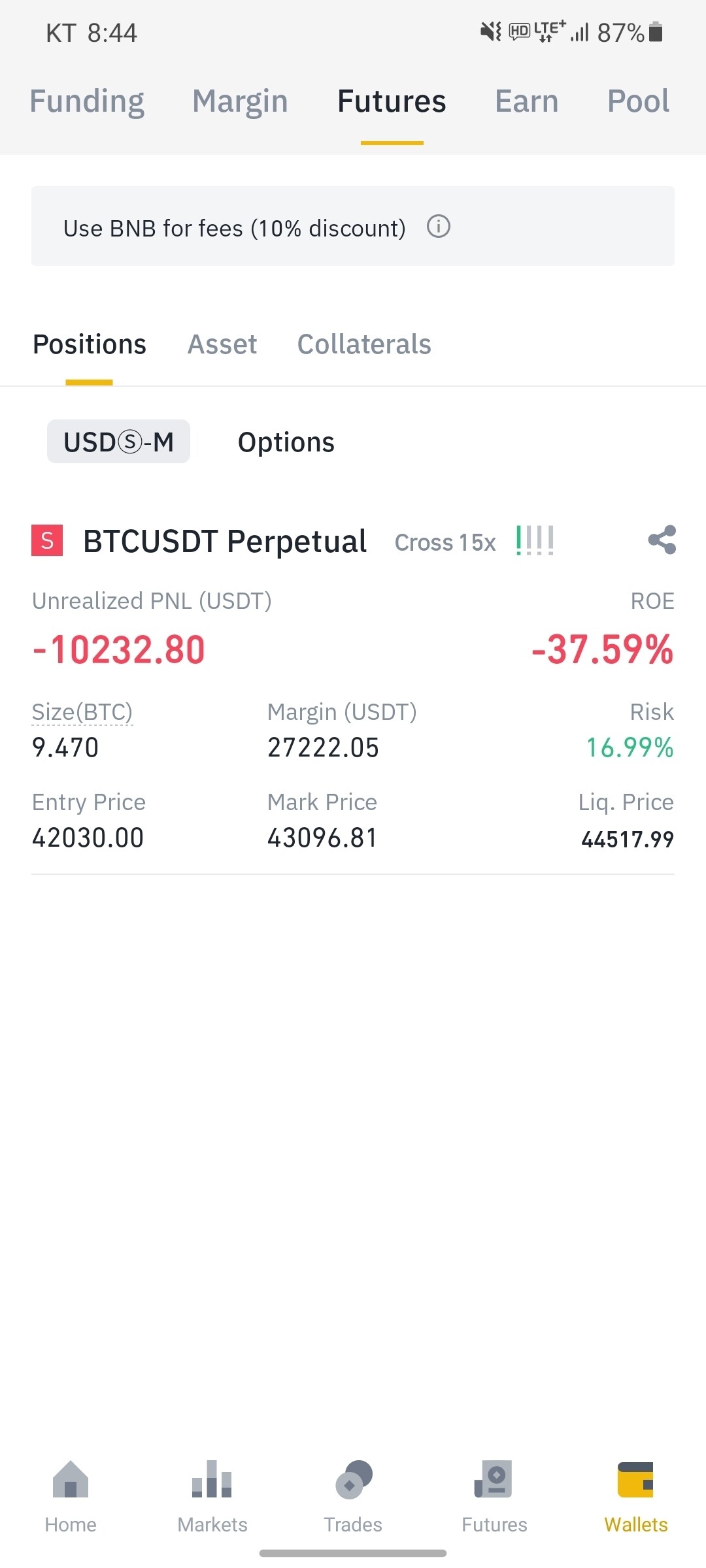Switch to the Asset tab
Screen dimensions: 706x1568
tap(222, 344)
